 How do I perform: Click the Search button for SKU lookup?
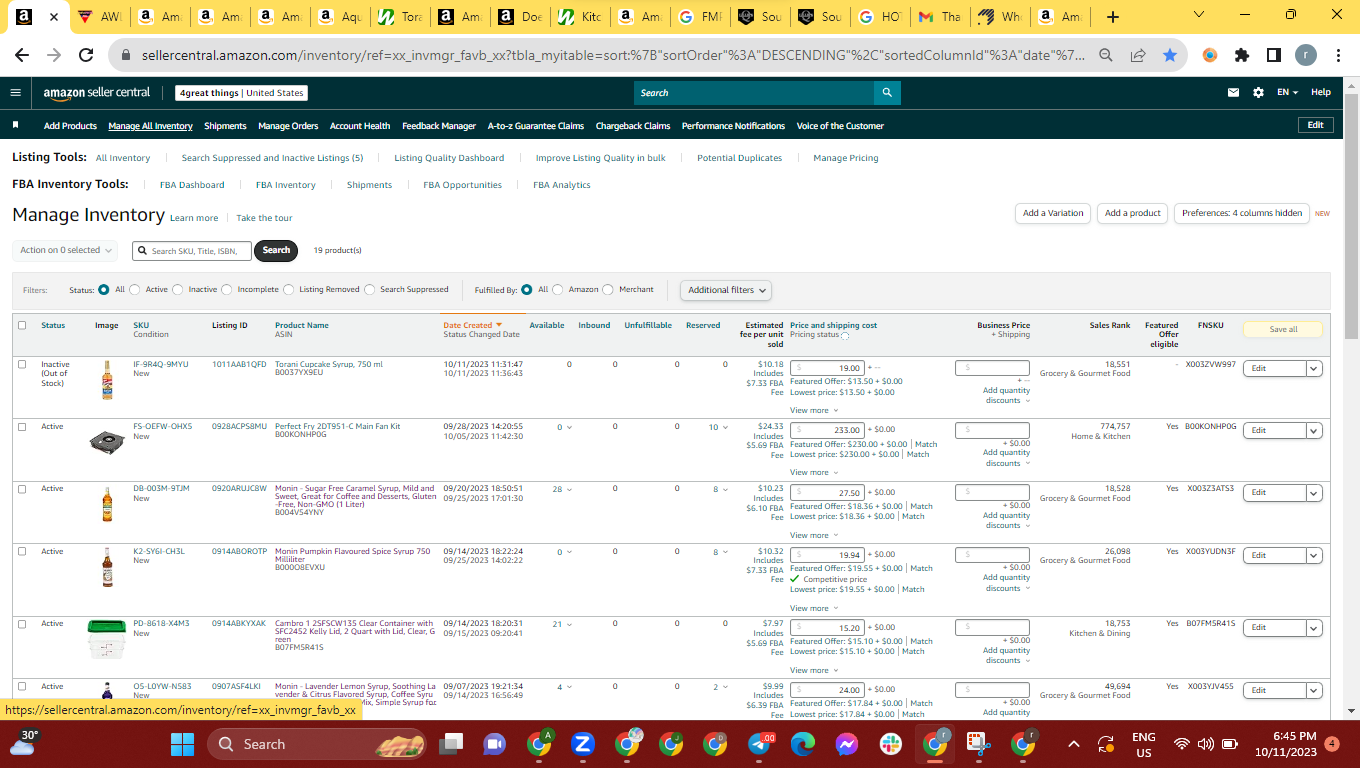coord(276,250)
